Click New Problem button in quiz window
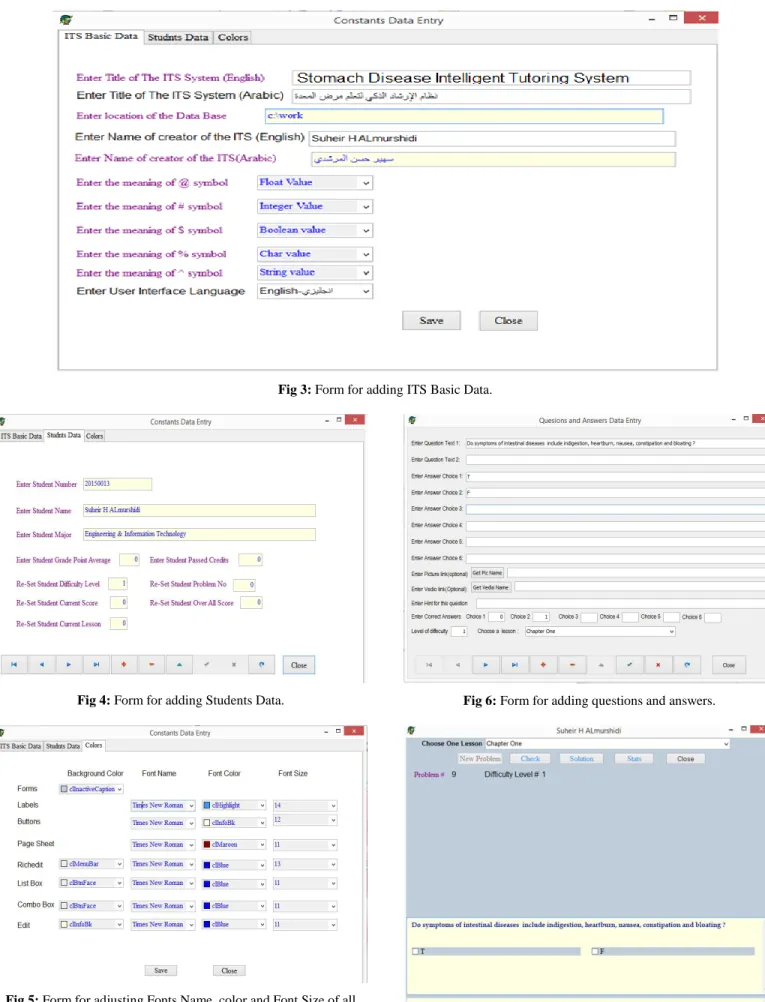 click(480, 759)
